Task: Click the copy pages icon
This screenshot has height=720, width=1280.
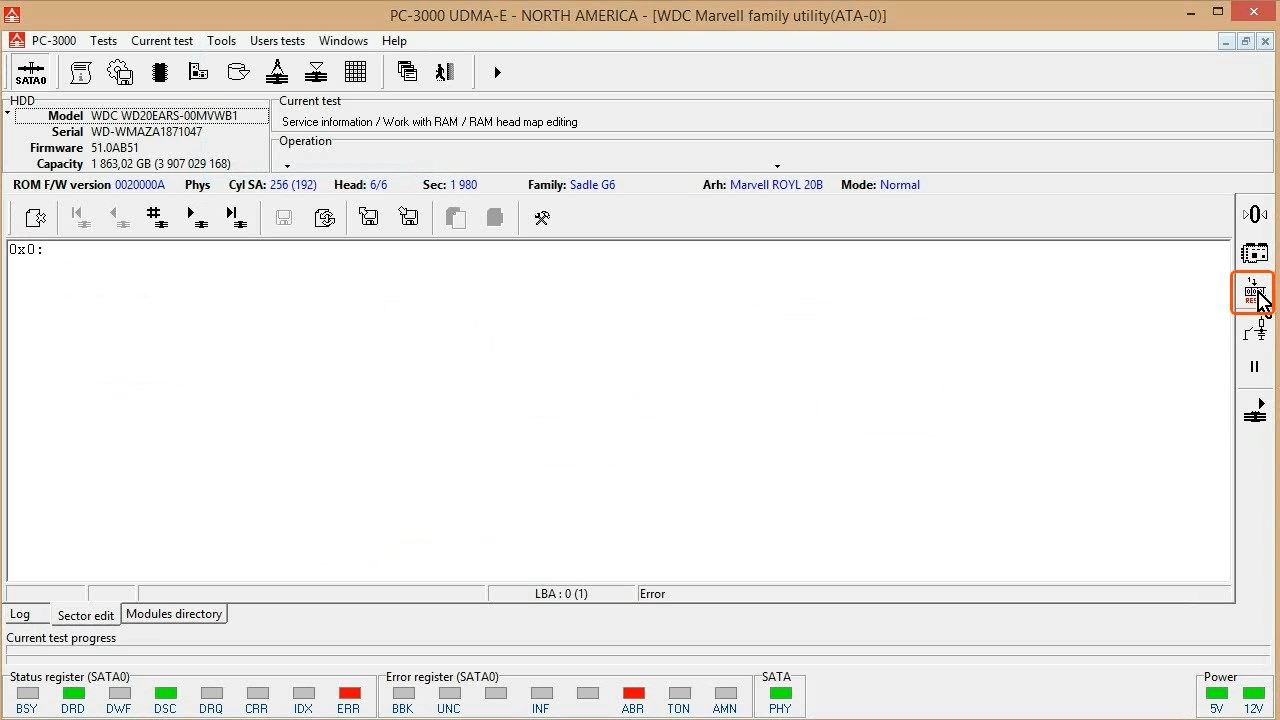Action: point(456,217)
